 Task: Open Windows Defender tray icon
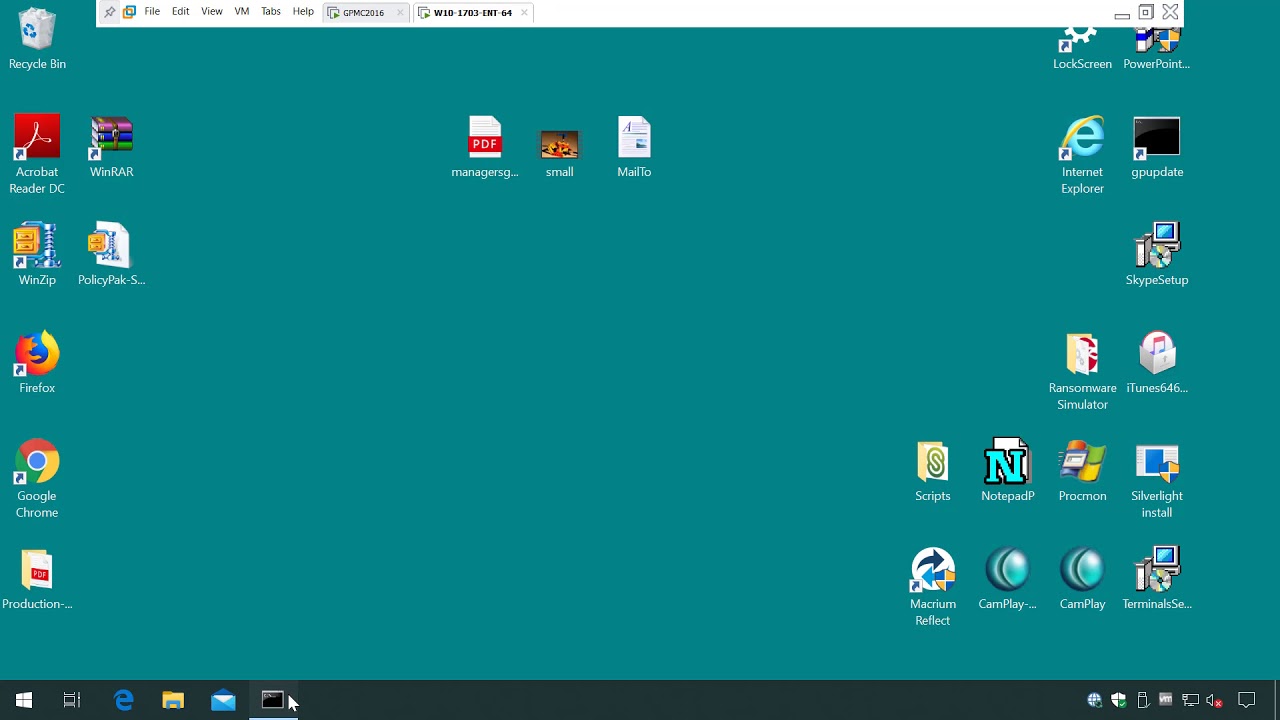coord(1118,700)
